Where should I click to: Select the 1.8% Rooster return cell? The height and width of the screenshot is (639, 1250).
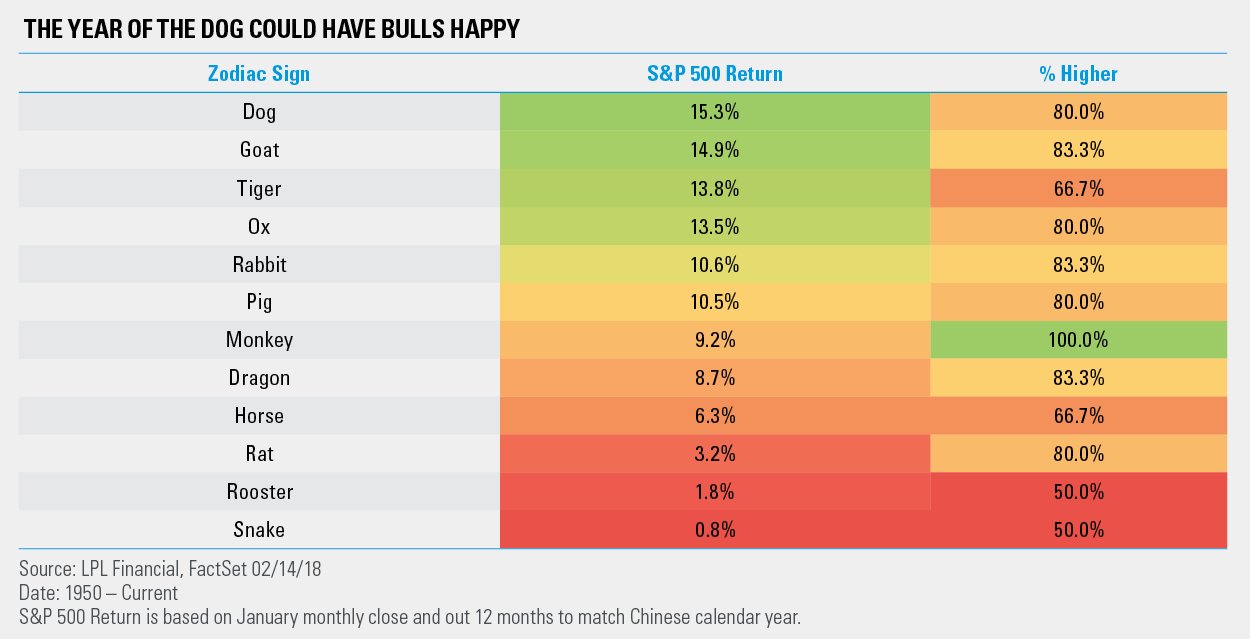714,492
